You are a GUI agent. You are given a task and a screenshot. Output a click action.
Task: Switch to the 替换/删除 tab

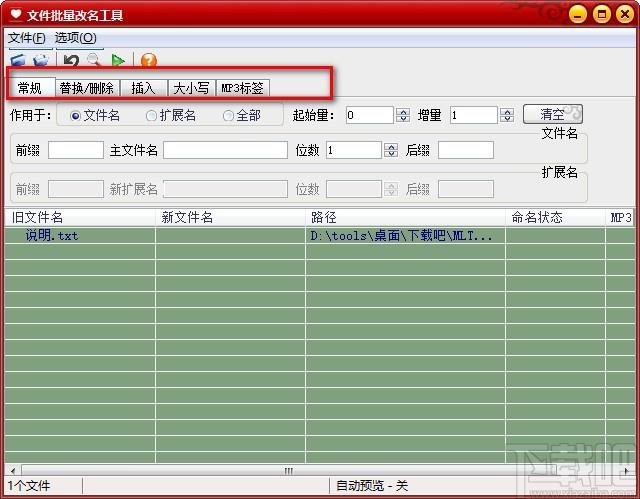[87, 88]
